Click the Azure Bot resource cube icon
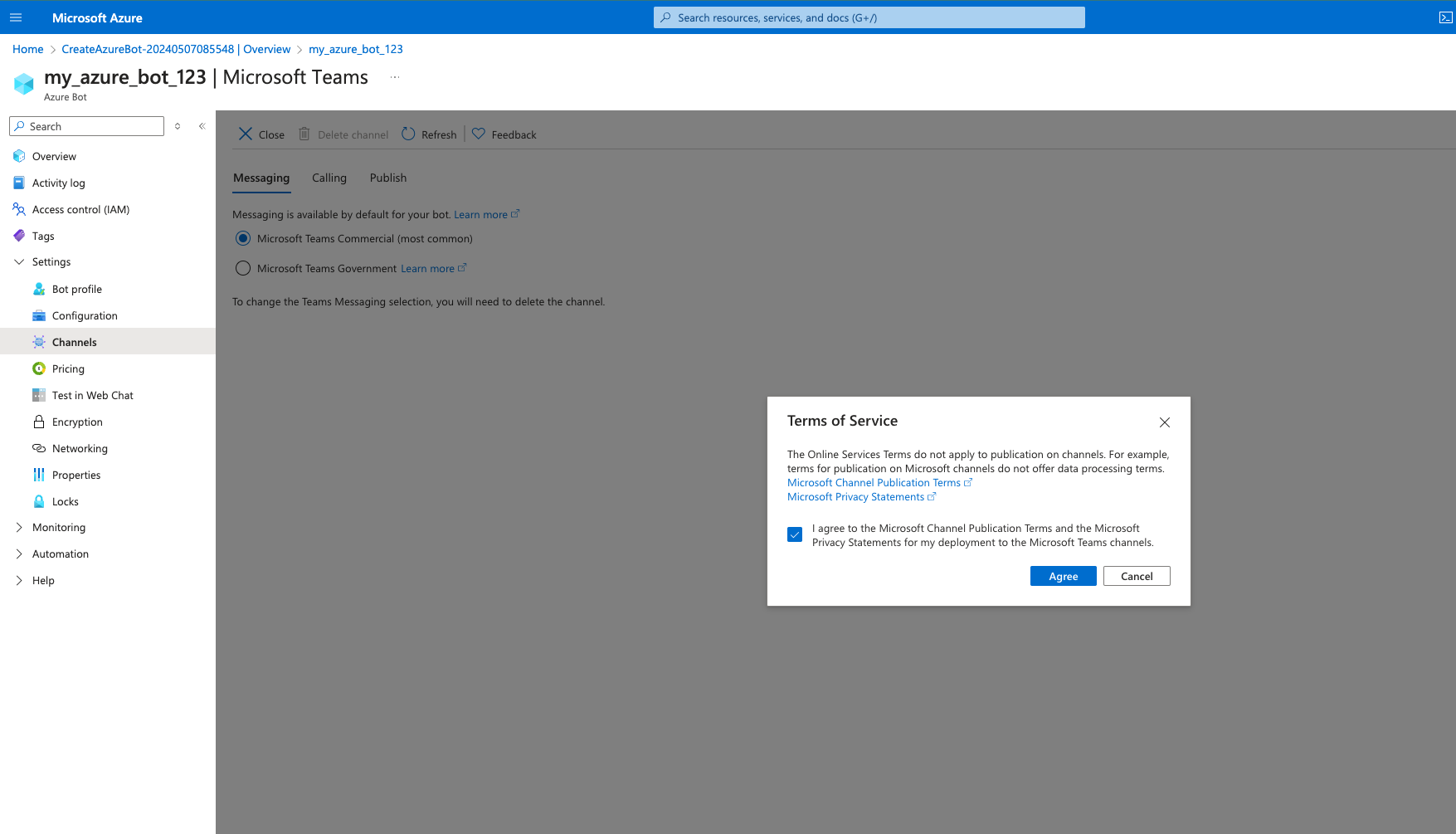1456x834 pixels. coord(24,83)
